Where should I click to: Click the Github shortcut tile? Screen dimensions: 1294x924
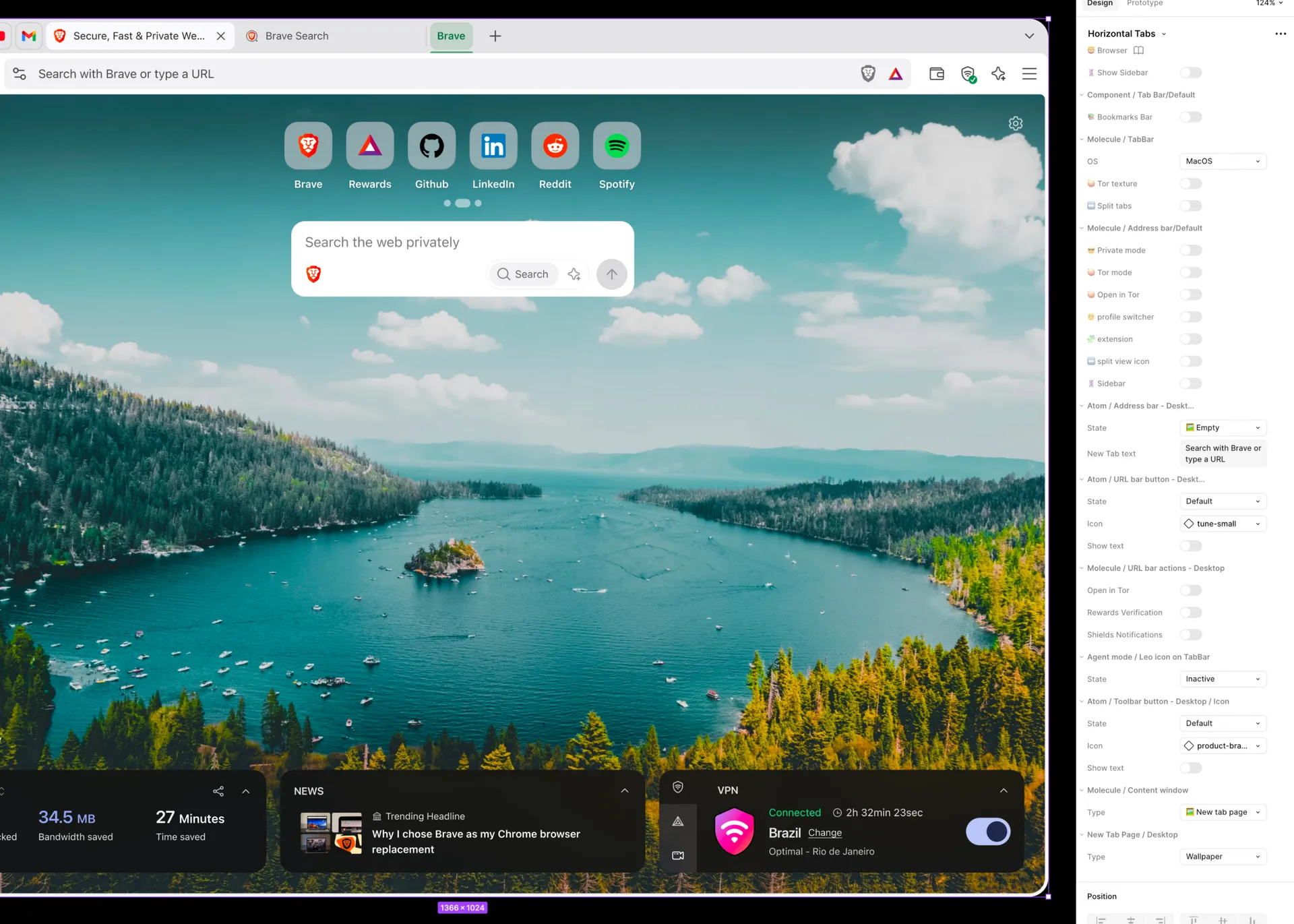(431, 146)
